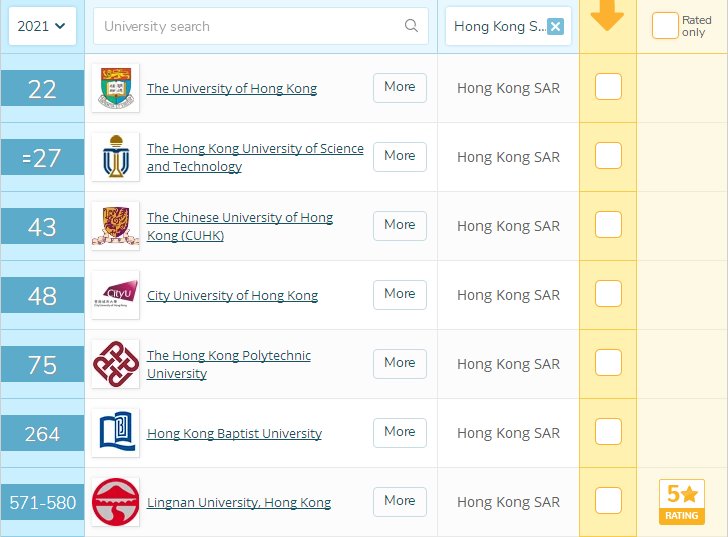Viewport: 728px width, 537px height.
Task: Click the search magnifier icon
Action: coord(411,26)
